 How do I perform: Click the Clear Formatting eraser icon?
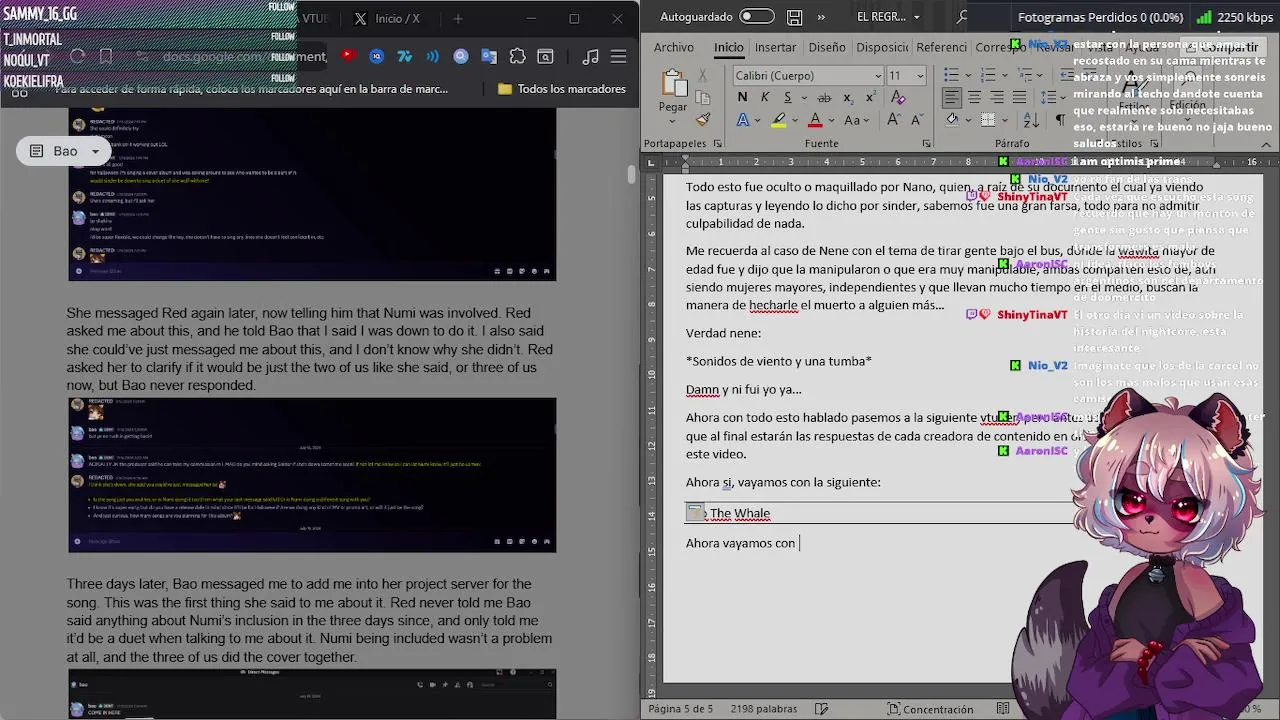click(898, 97)
